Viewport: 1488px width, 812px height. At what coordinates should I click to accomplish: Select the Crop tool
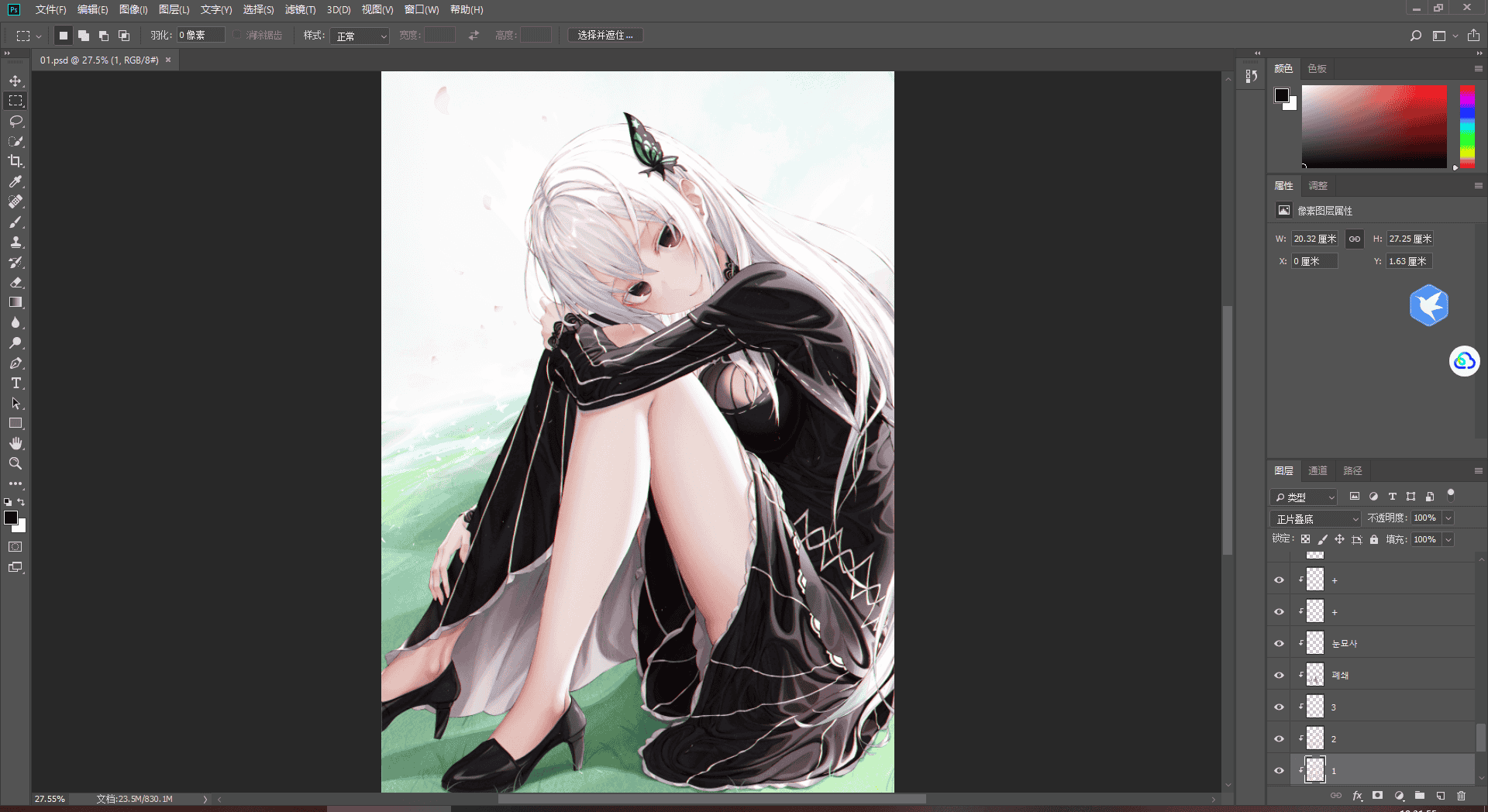tap(15, 161)
